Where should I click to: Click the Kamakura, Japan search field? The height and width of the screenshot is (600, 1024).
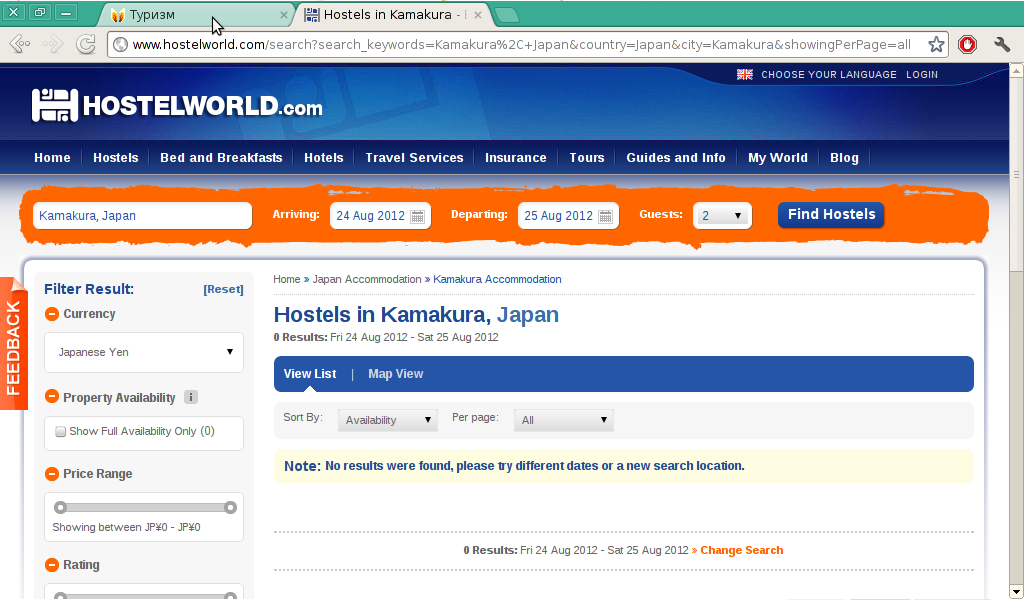point(142,215)
